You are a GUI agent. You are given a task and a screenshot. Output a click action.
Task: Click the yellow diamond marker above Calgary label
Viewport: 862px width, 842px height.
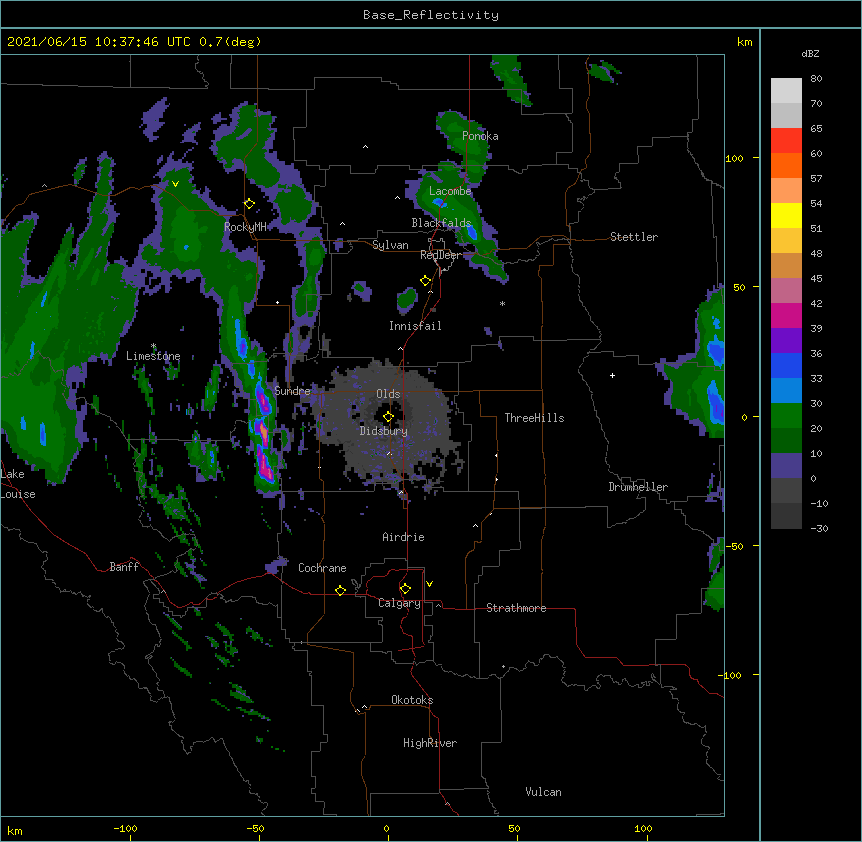(405, 589)
